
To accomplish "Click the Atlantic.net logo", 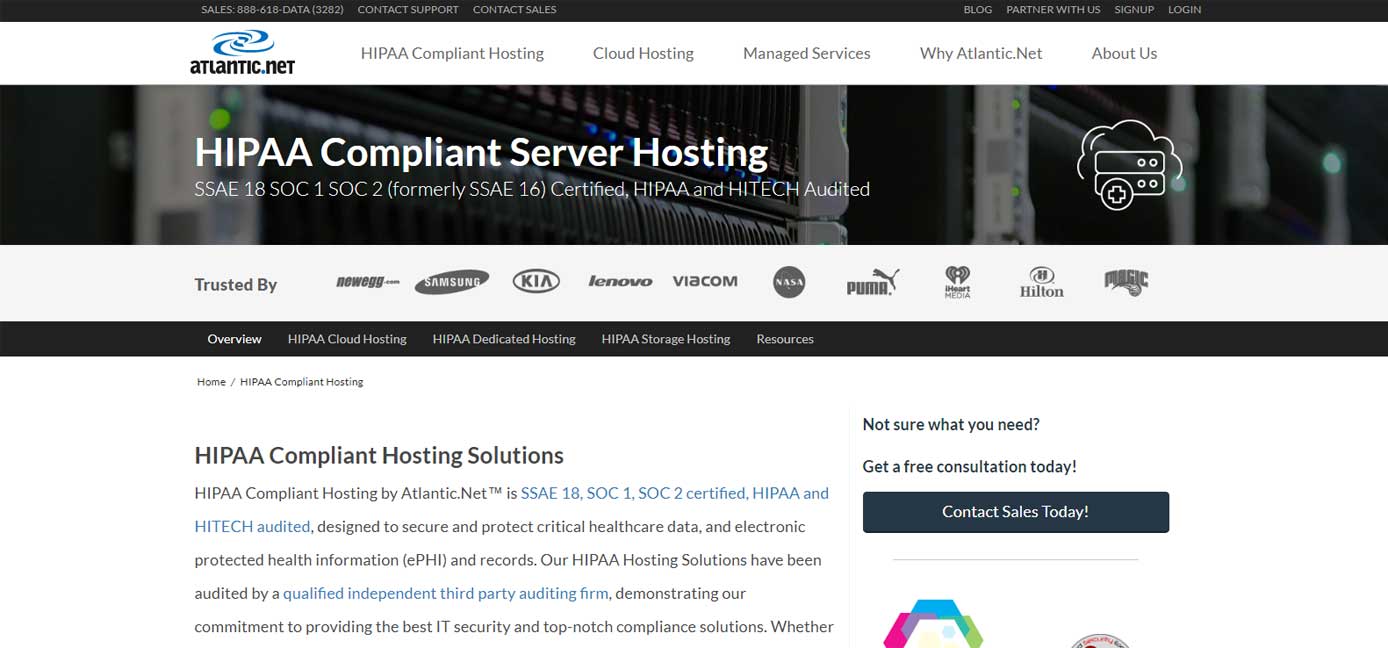I will (x=243, y=49).
